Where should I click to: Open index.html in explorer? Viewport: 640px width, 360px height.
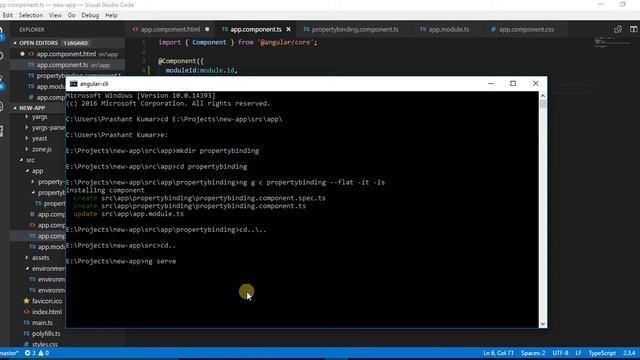point(47,312)
